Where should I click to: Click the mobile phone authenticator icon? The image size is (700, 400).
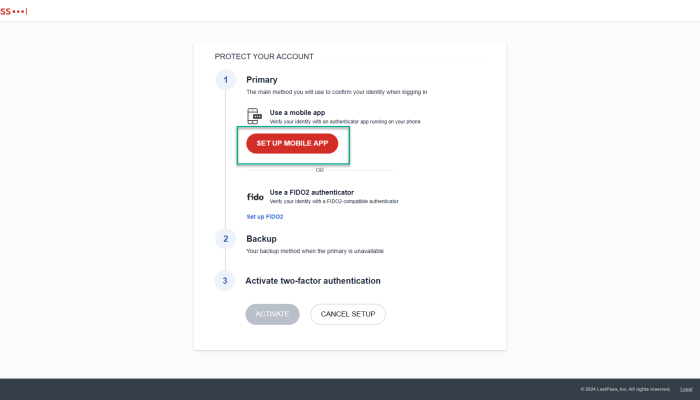tap(254, 116)
